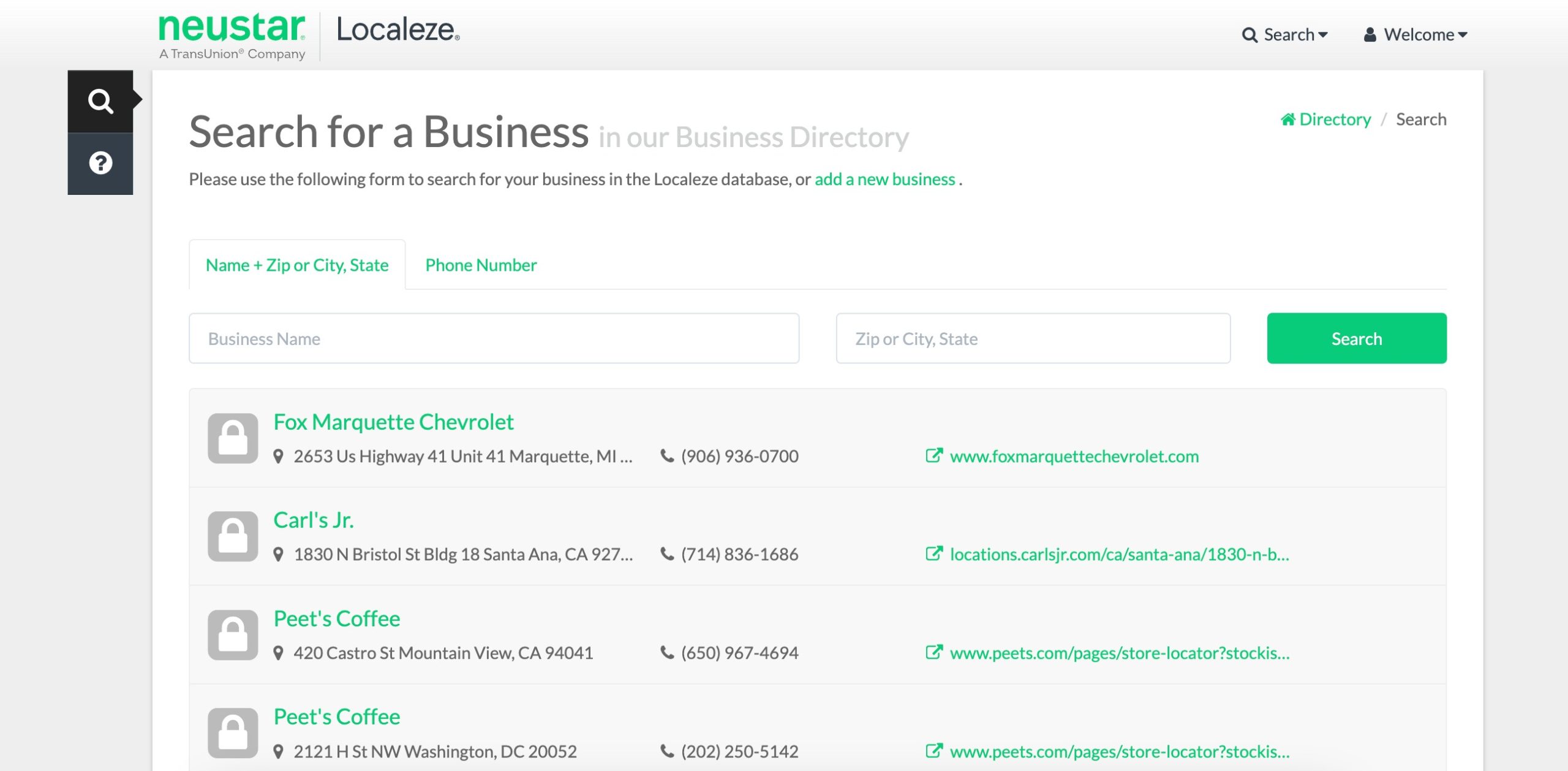Click the phone icon beside (714) 836-1686

point(667,554)
